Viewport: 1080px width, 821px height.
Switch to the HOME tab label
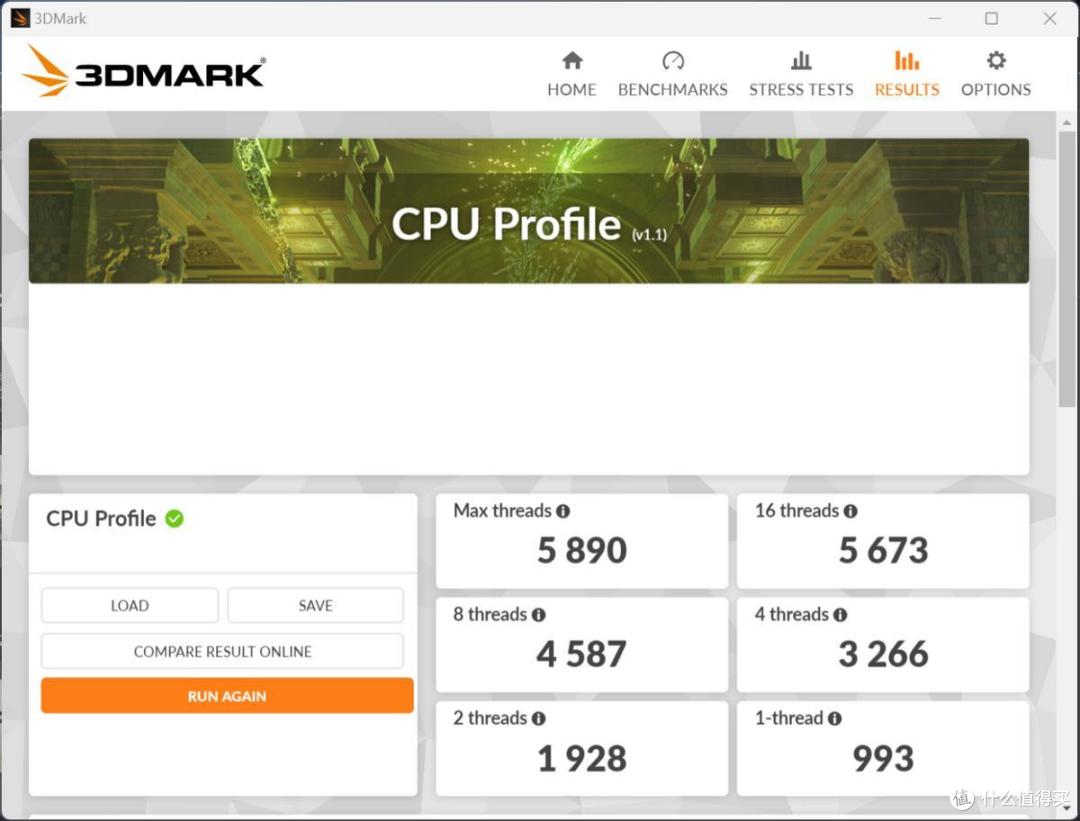coord(572,90)
